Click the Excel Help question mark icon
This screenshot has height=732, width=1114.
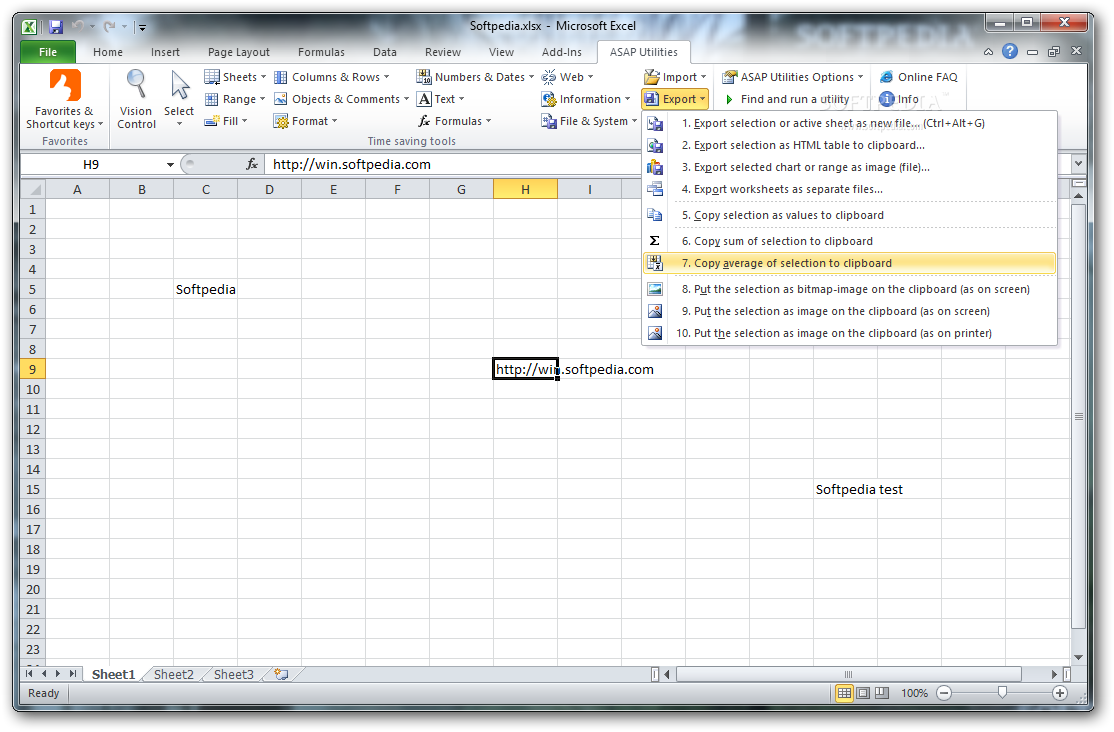click(x=1010, y=52)
